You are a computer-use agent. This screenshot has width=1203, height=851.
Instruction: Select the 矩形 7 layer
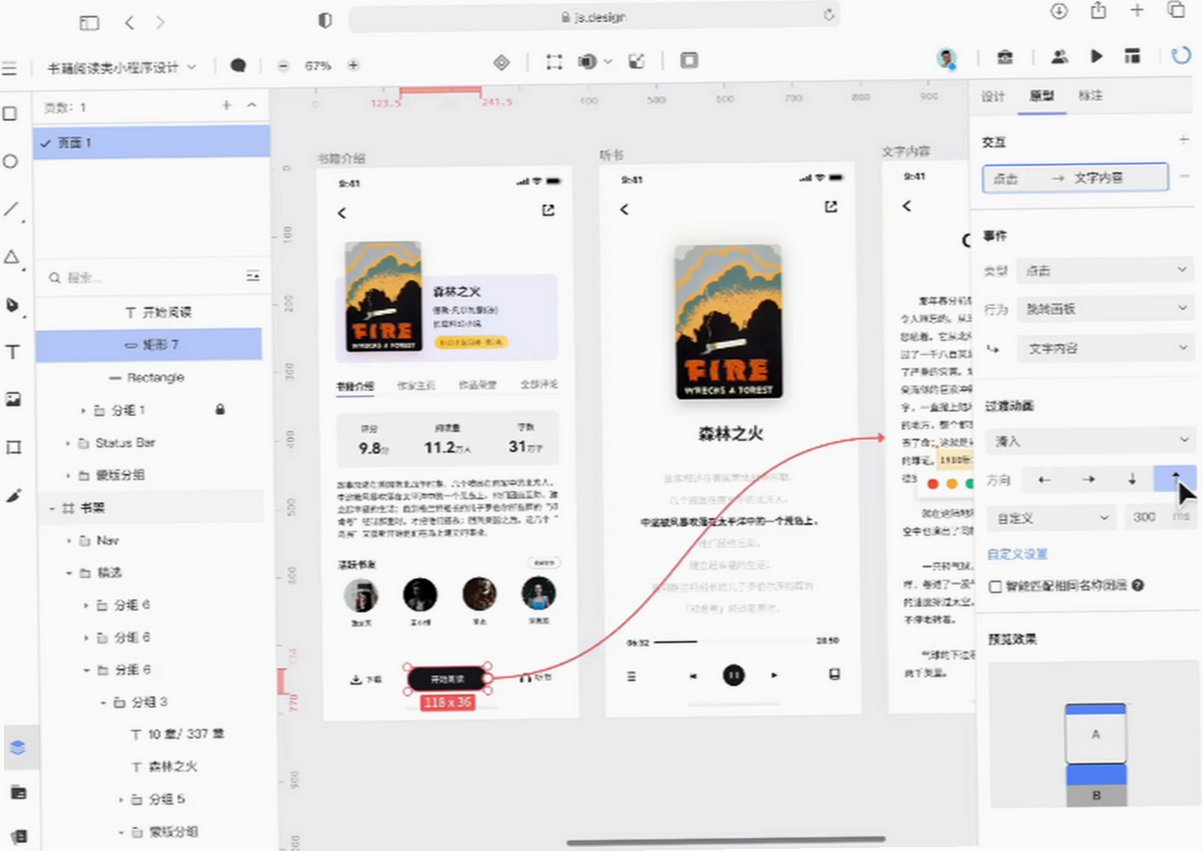149,345
